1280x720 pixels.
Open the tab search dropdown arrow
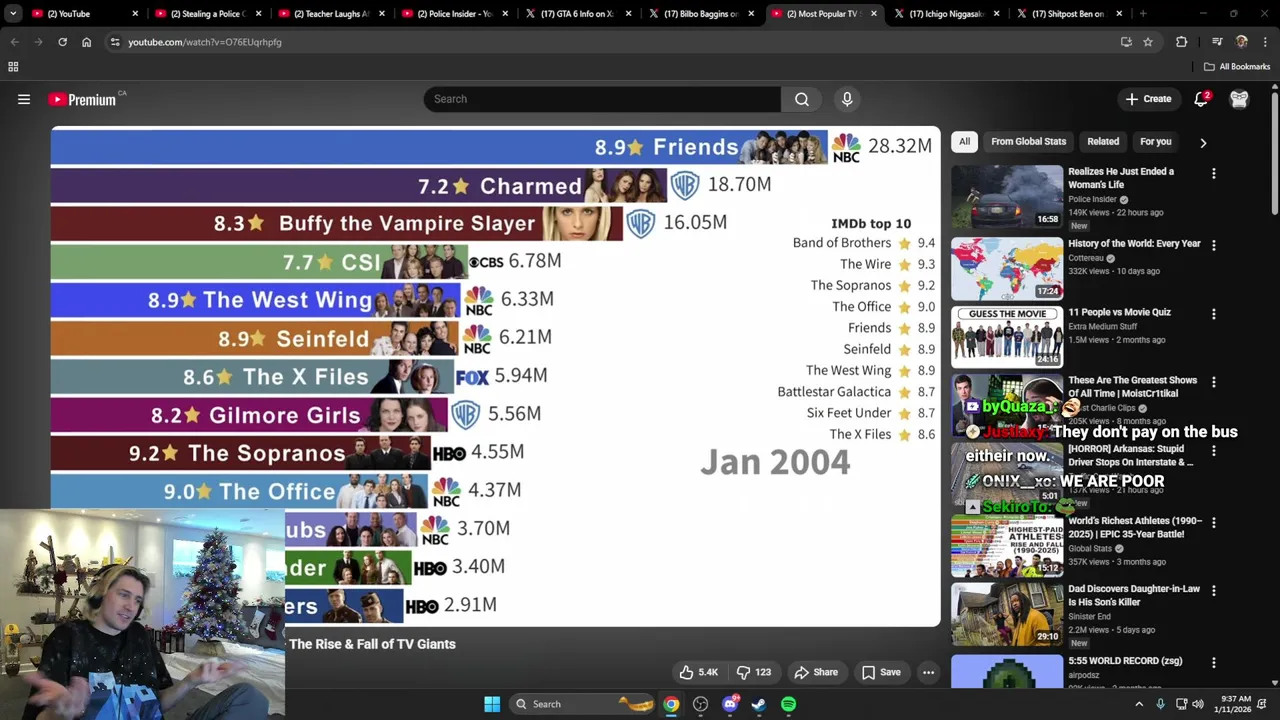point(13,14)
